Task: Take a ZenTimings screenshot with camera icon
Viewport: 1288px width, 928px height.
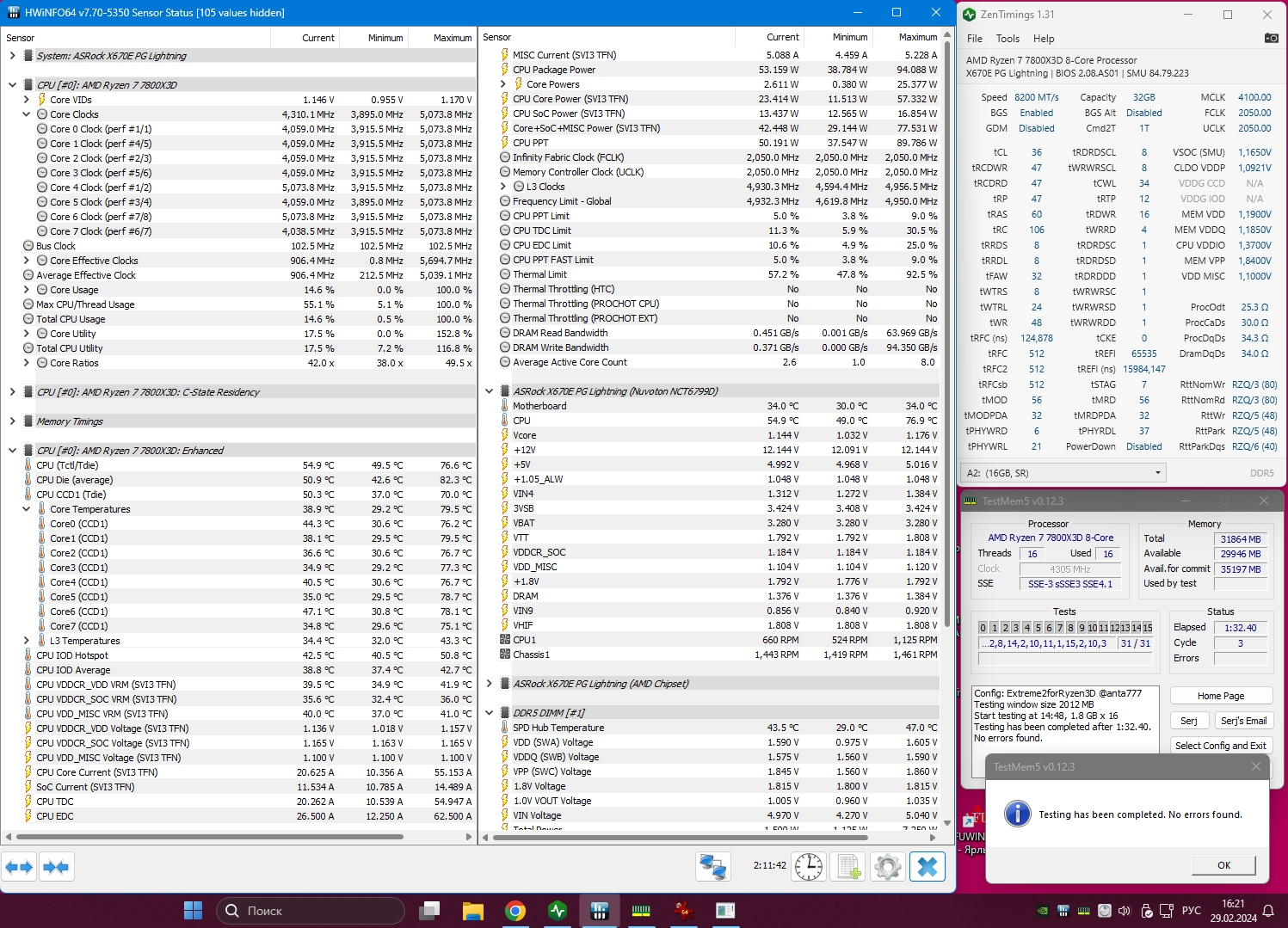Action: point(1271,38)
